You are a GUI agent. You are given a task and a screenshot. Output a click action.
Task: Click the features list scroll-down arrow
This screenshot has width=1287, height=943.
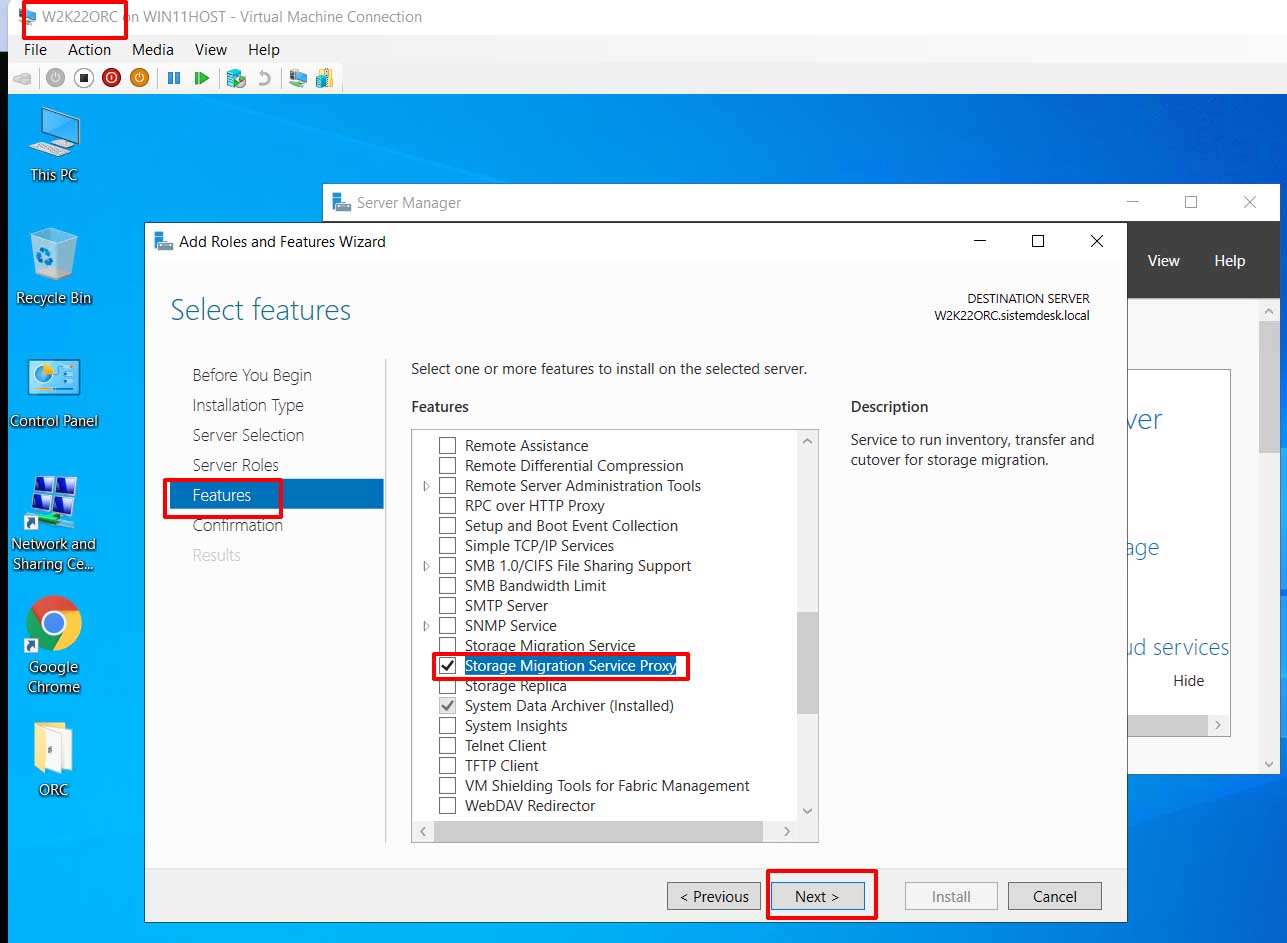point(807,811)
